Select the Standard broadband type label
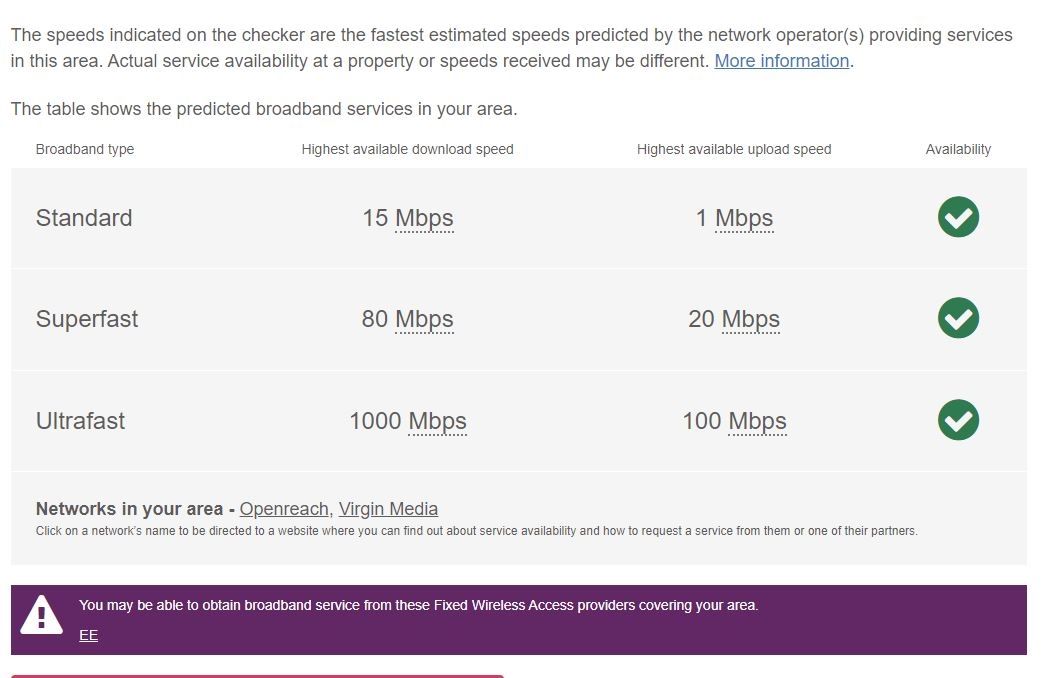This screenshot has height=678, width=1054. pyautogui.click(x=84, y=218)
